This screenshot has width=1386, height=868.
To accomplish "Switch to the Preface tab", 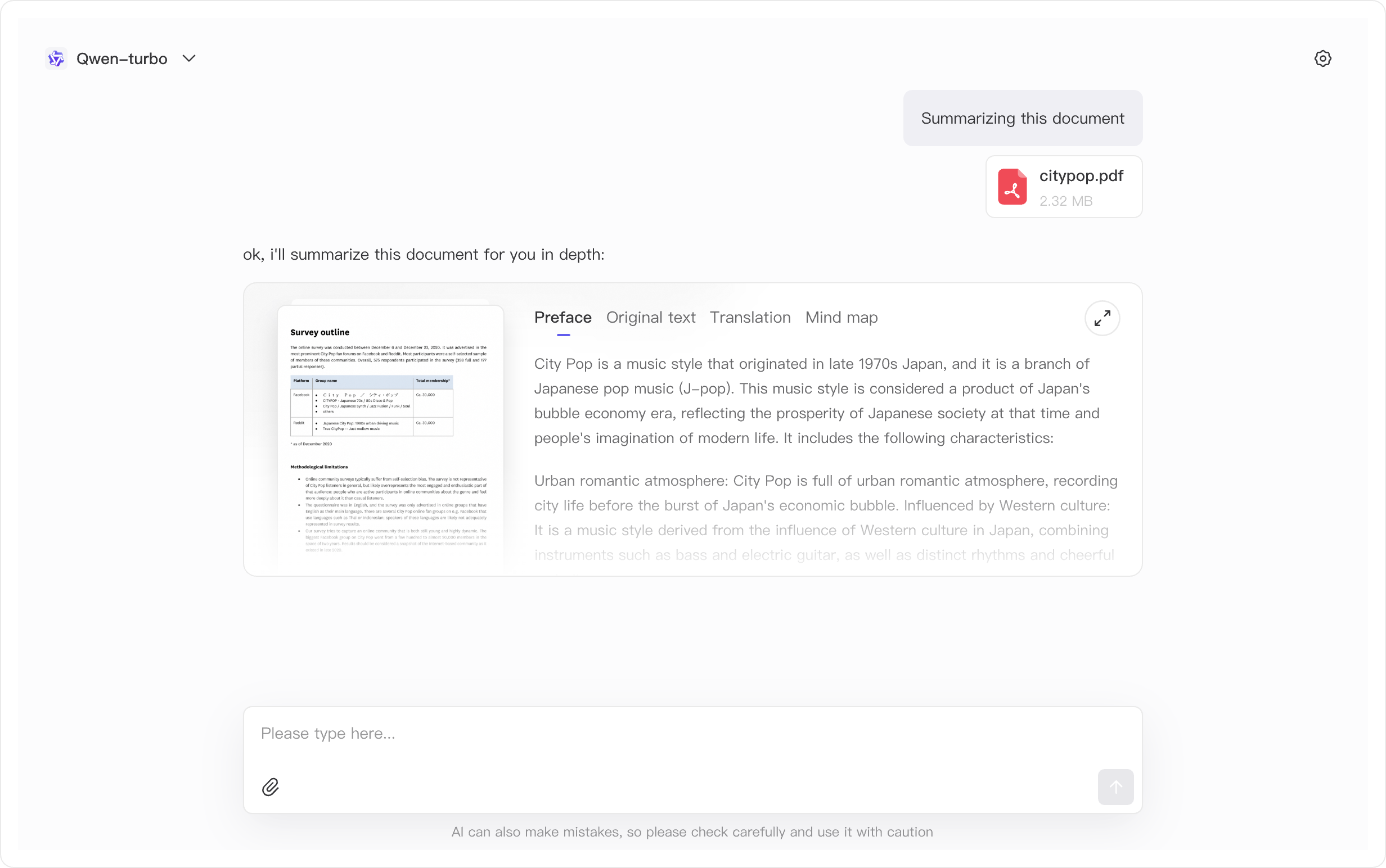I will point(562,318).
